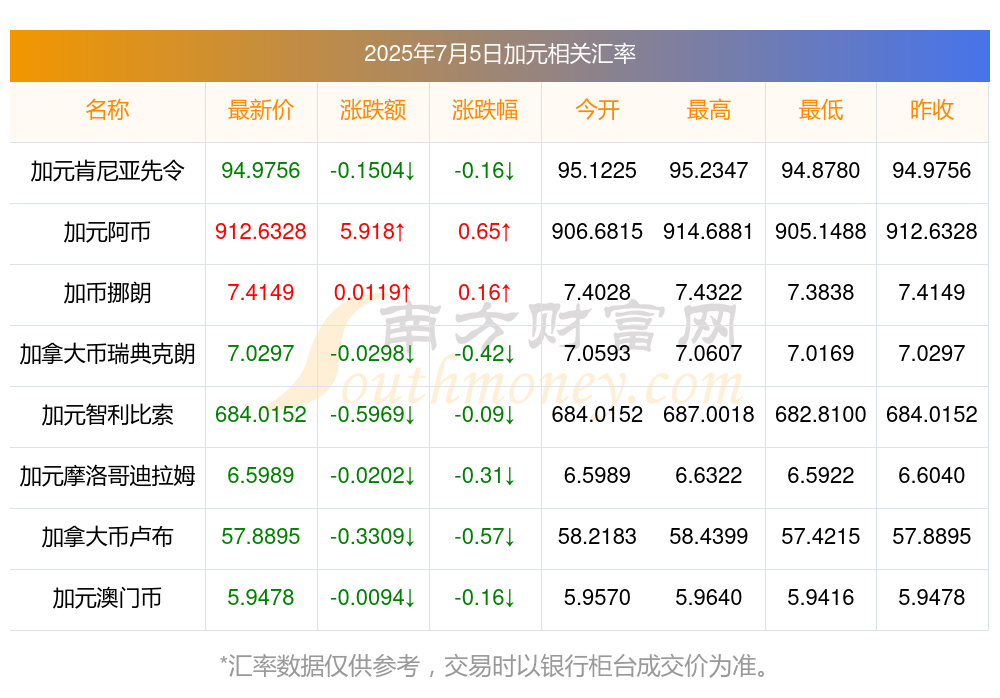Select the 加元智利比索 row name
The width and height of the screenshot is (1000, 698).
pyautogui.click(x=107, y=415)
